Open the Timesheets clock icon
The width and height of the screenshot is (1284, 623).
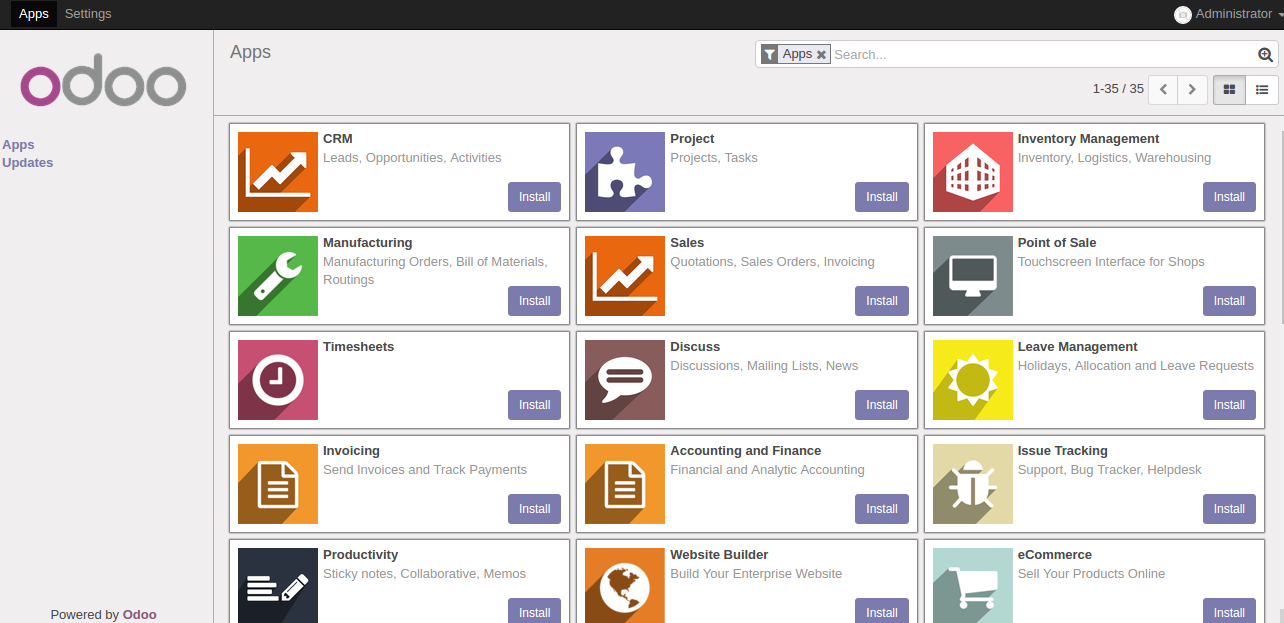pyautogui.click(x=278, y=380)
